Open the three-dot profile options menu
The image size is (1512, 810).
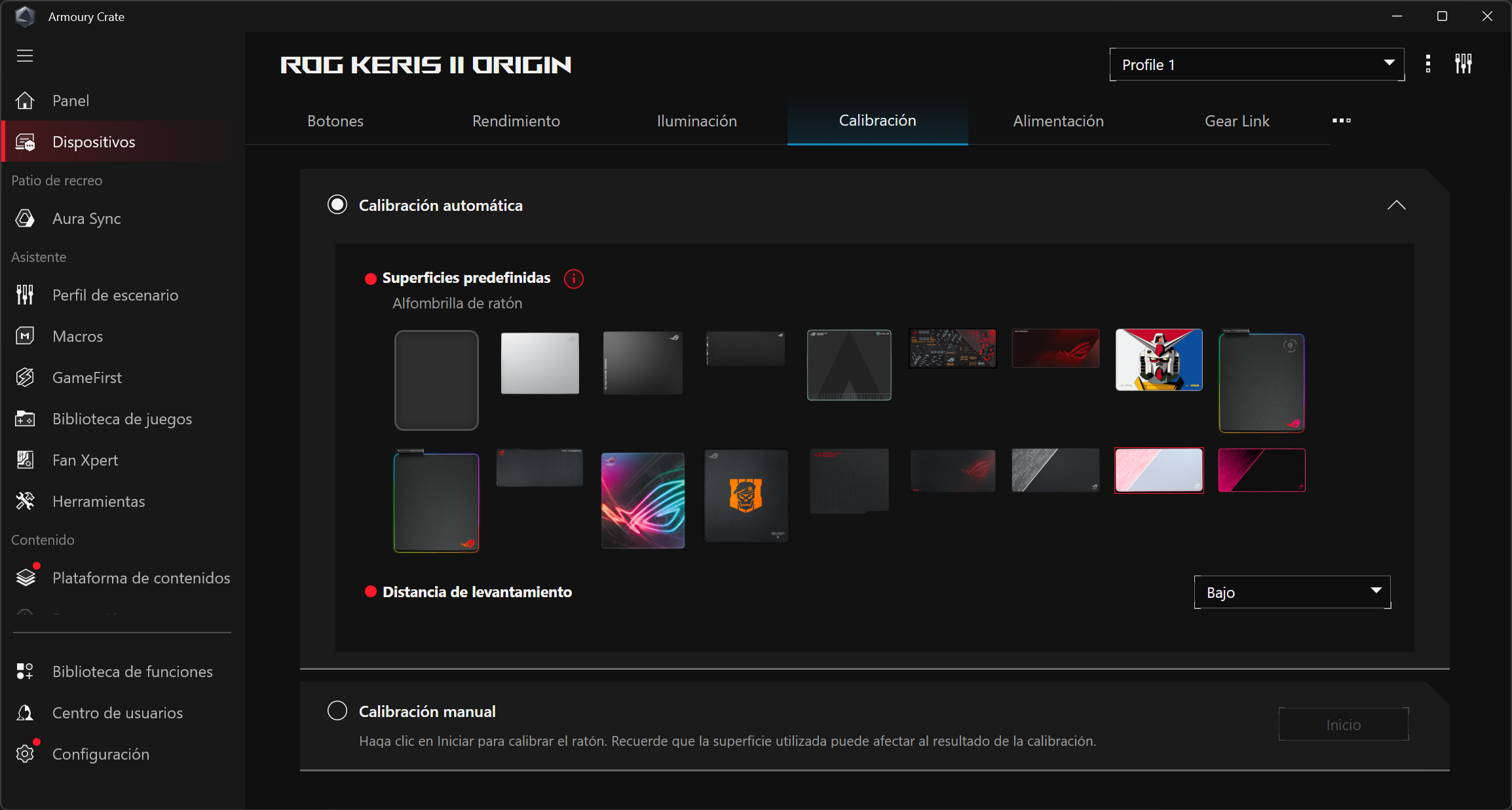1428,64
